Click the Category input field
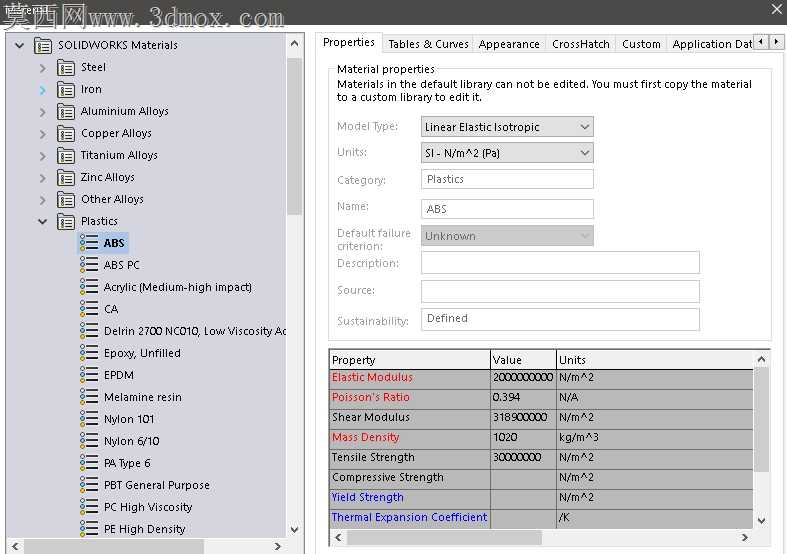Viewport: 787px width, 554px height. coord(507,179)
